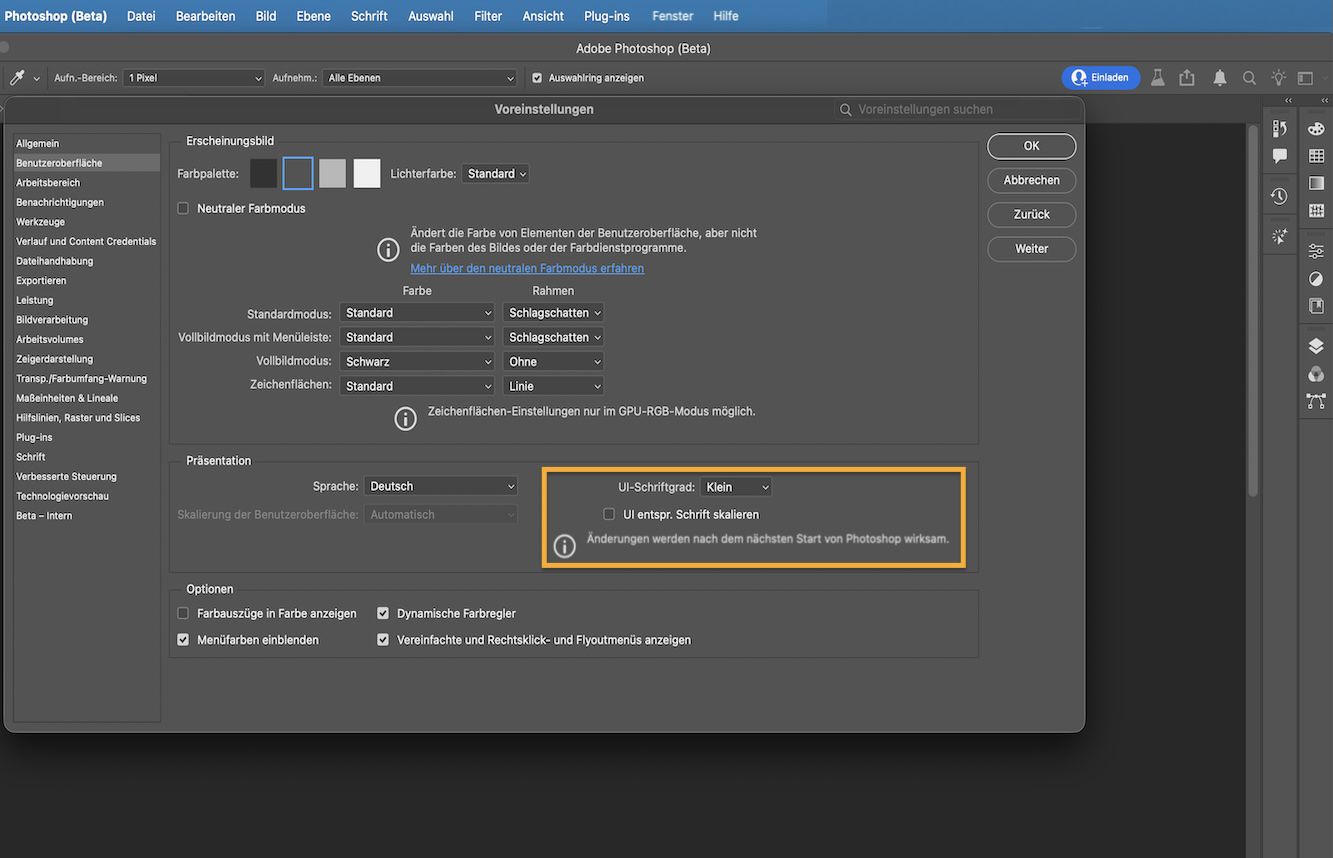The width and height of the screenshot is (1333, 858).
Task: Open the search icon in the toolbar
Action: pyautogui.click(x=1249, y=77)
